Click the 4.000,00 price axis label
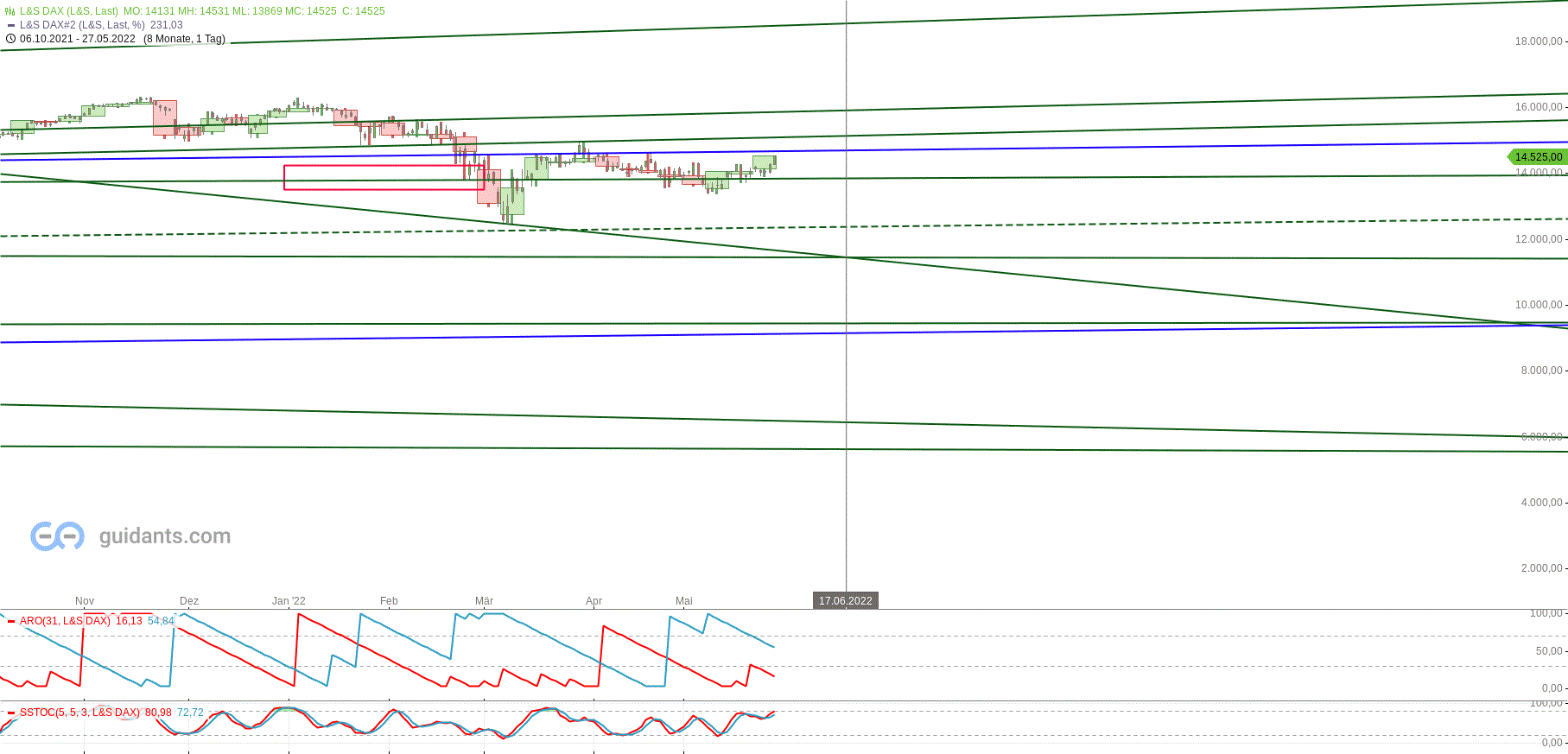1568x754 pixels. [x=1541, y=503]
